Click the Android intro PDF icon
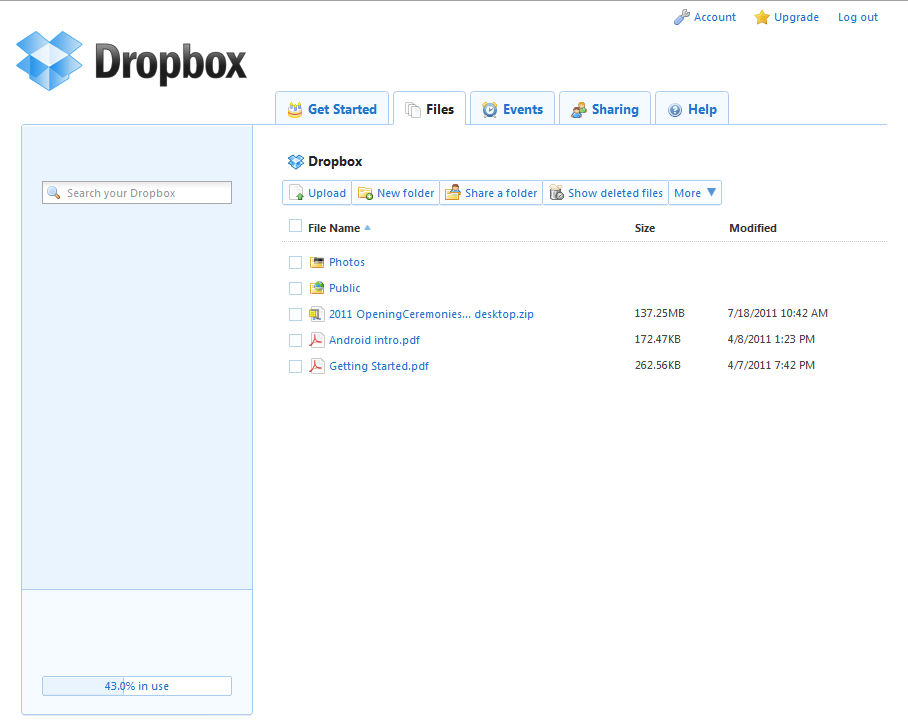The image size is (908, 724). click(x=316, y=340)
